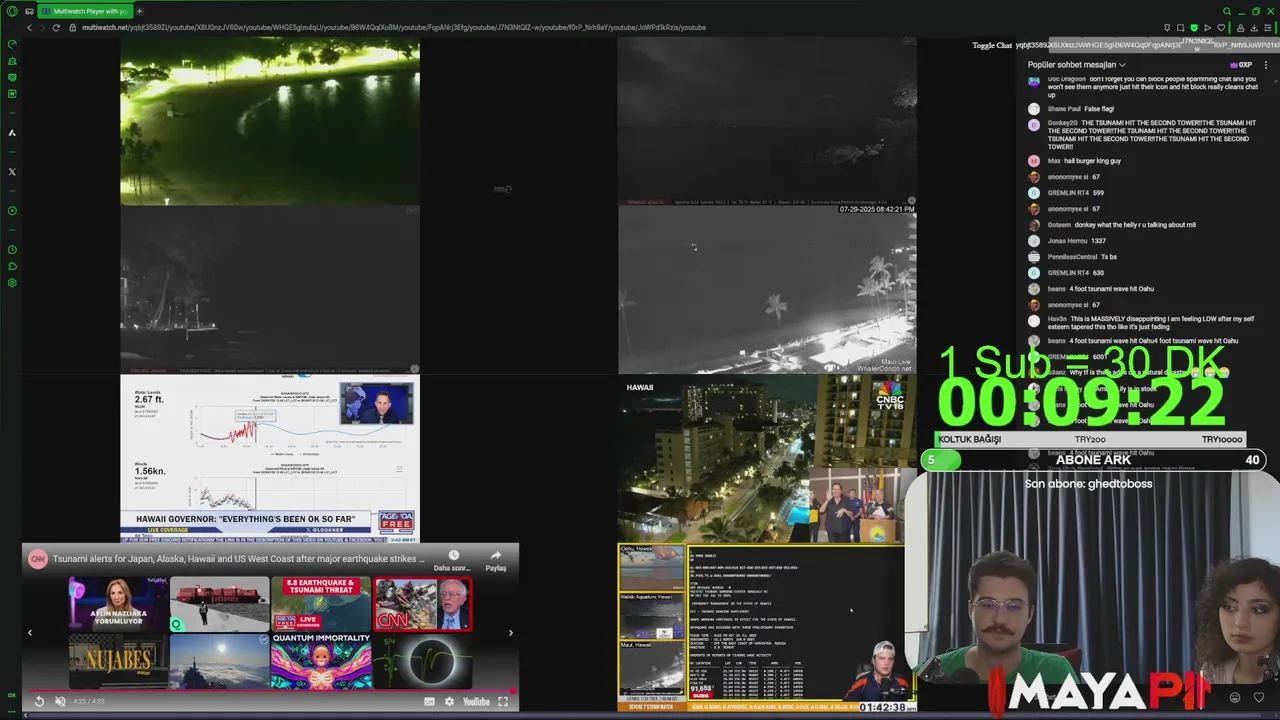The image size is (1280, 720).
Task: Click the Paylaş share button
Action: pyautogui.click(x=496, y=560)
